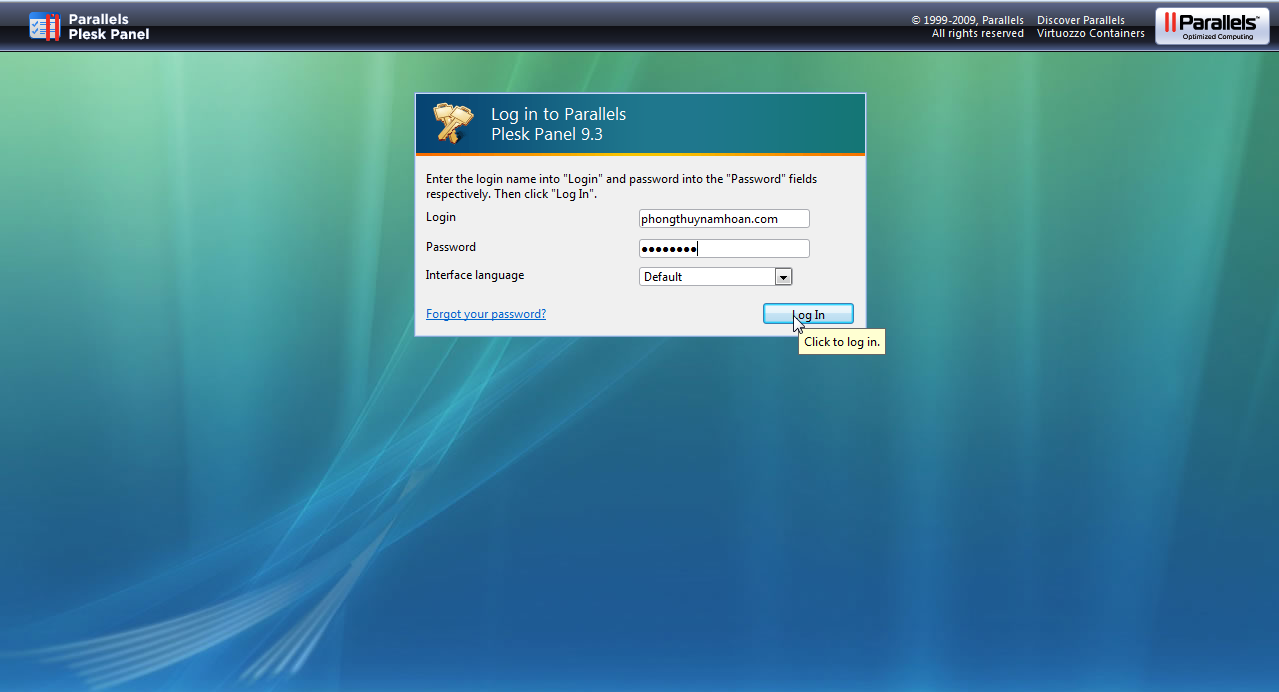Click the Parallels Optimized Computing logo badge
The image size is (1279, 692).
click(1212, 26)
